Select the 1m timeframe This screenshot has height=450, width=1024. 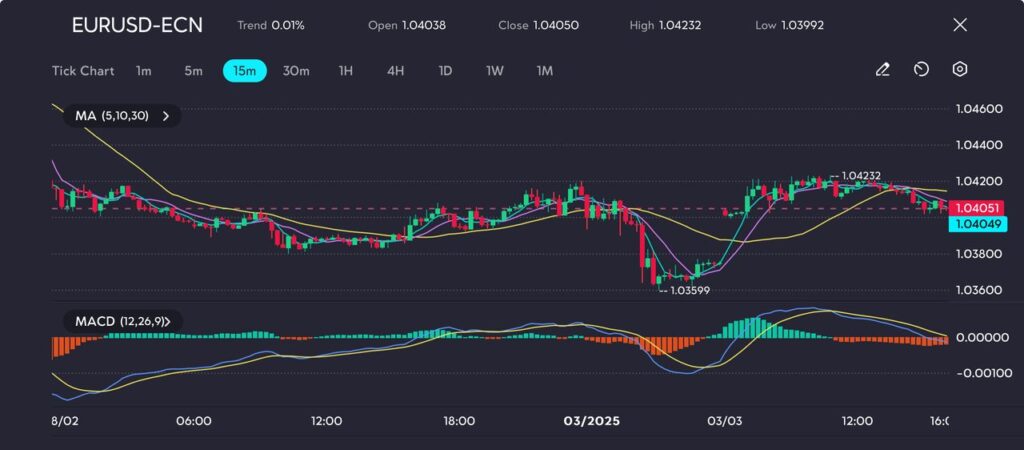[144, 71]
